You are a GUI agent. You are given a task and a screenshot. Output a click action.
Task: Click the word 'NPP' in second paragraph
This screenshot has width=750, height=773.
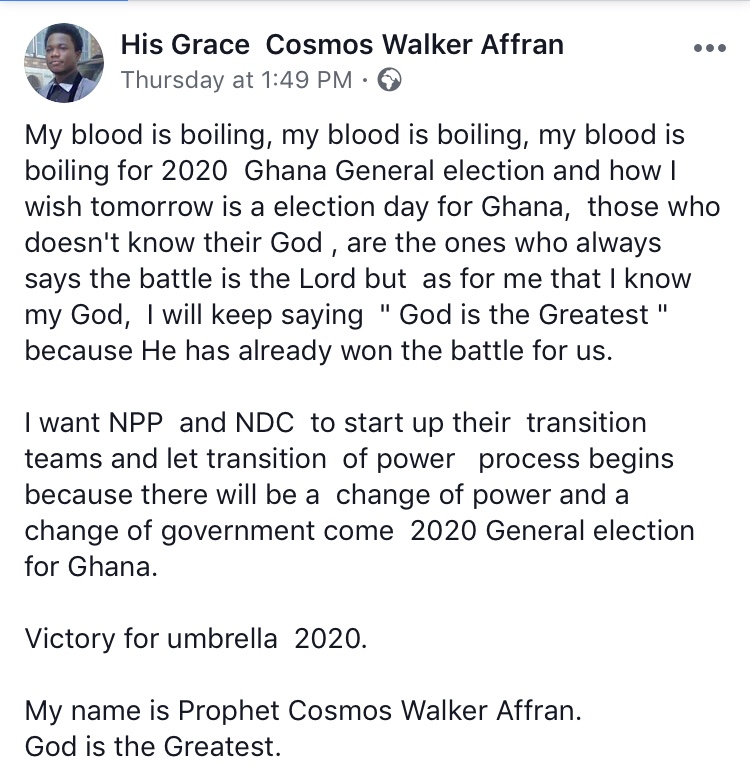click(136, 422)
